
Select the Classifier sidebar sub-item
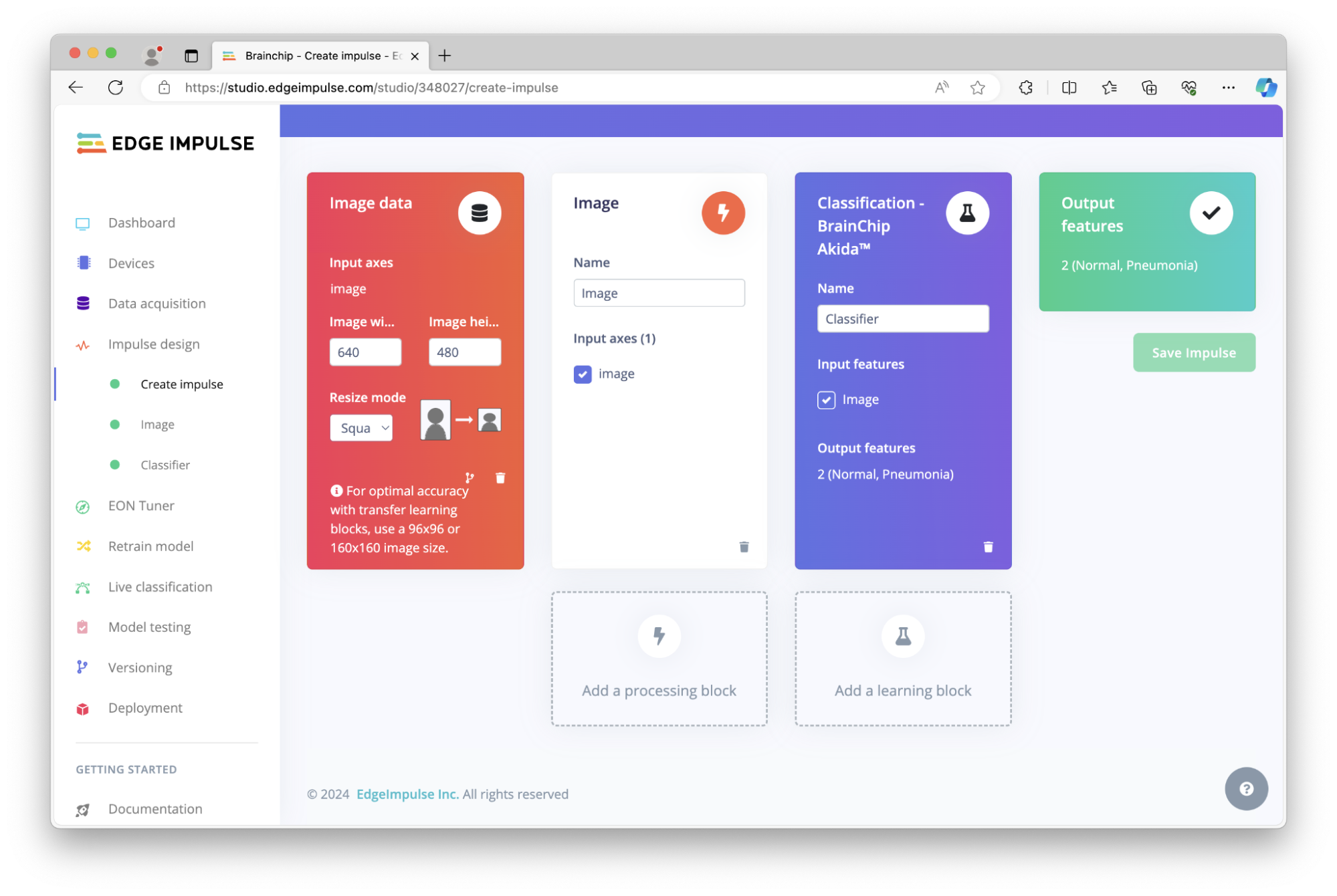(165, 465)
